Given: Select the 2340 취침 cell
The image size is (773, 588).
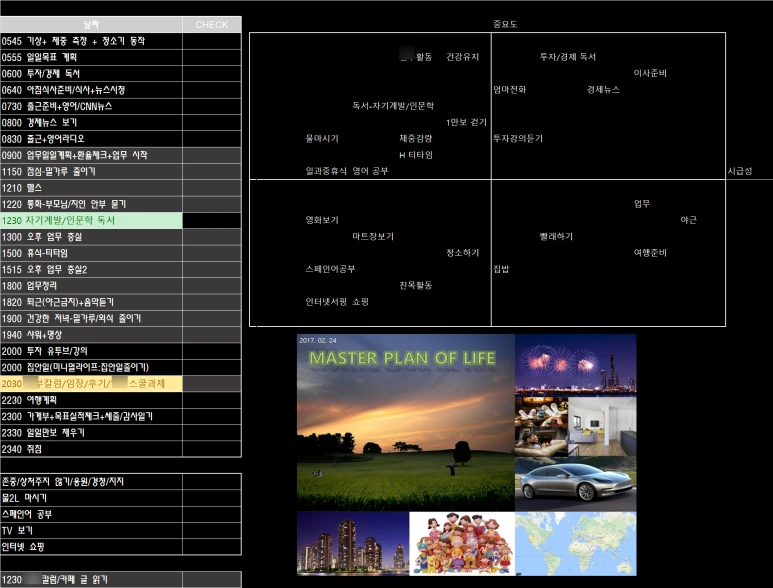Looking at the screenshot, I should point(91,449).
